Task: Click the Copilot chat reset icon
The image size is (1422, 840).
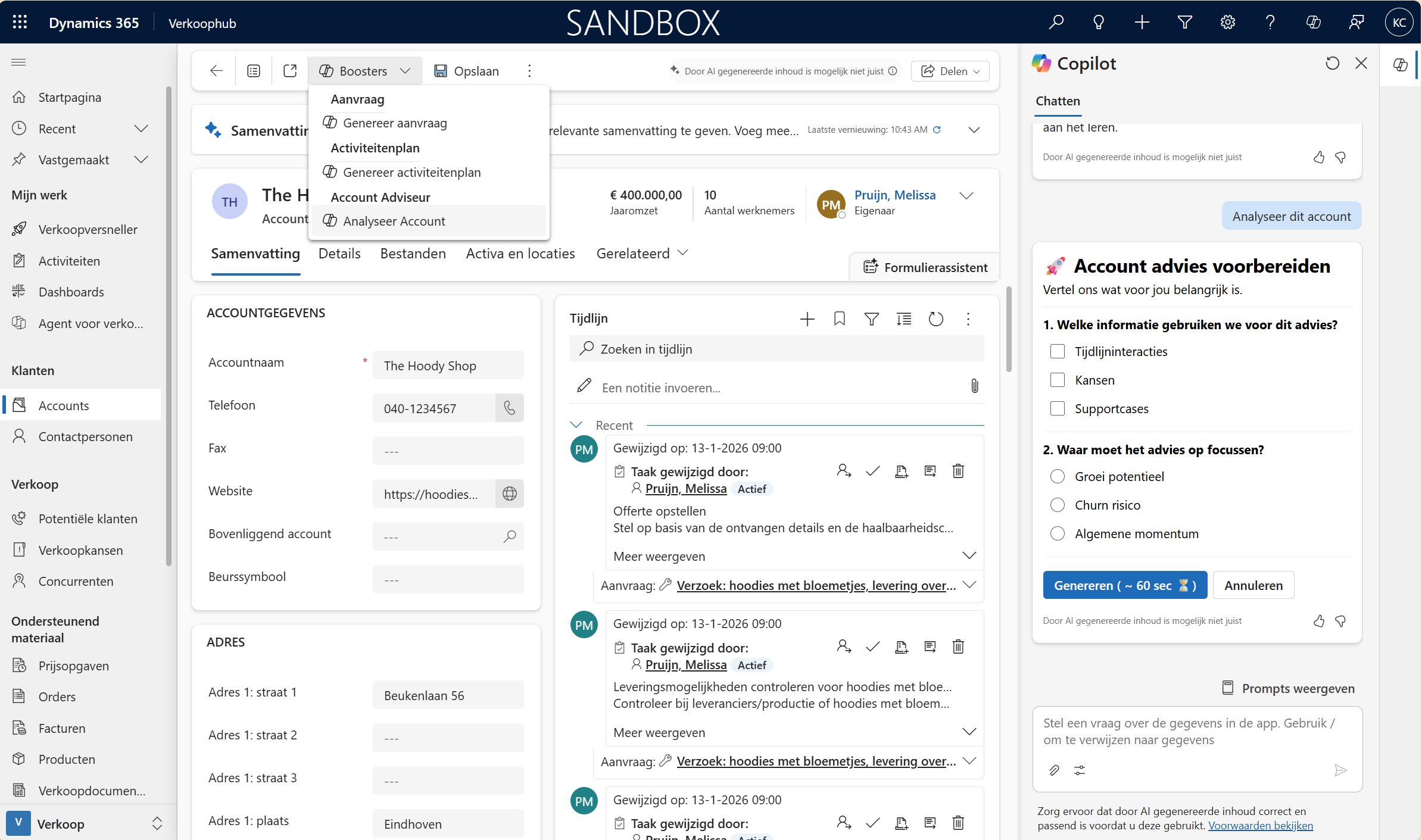Action: pyautogui.click(x=1332, y=63)
